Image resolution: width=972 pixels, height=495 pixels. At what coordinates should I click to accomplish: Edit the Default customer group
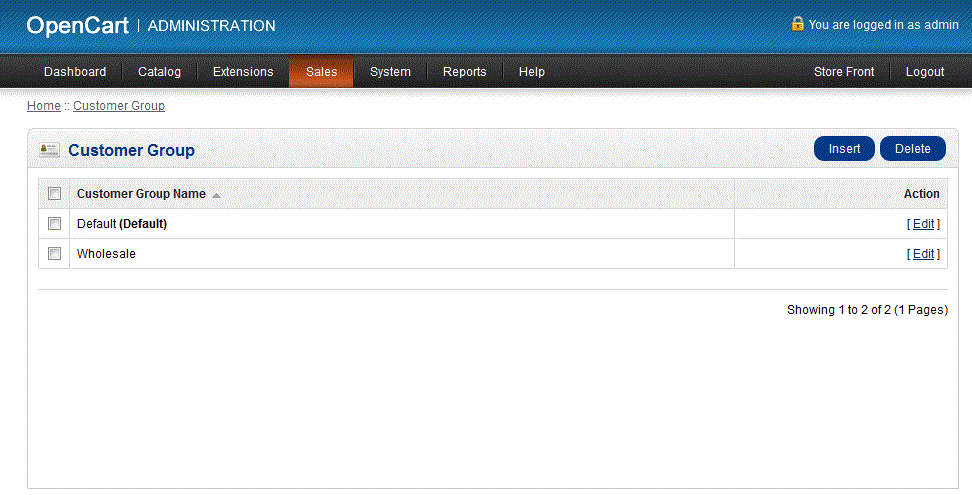(923, 224)
